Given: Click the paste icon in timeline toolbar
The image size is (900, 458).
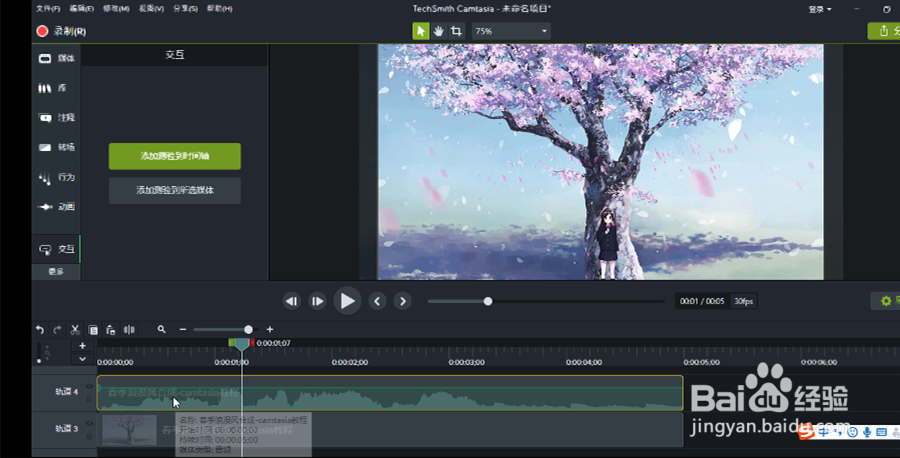Looking at the screenshot, I should click(111, 329).
